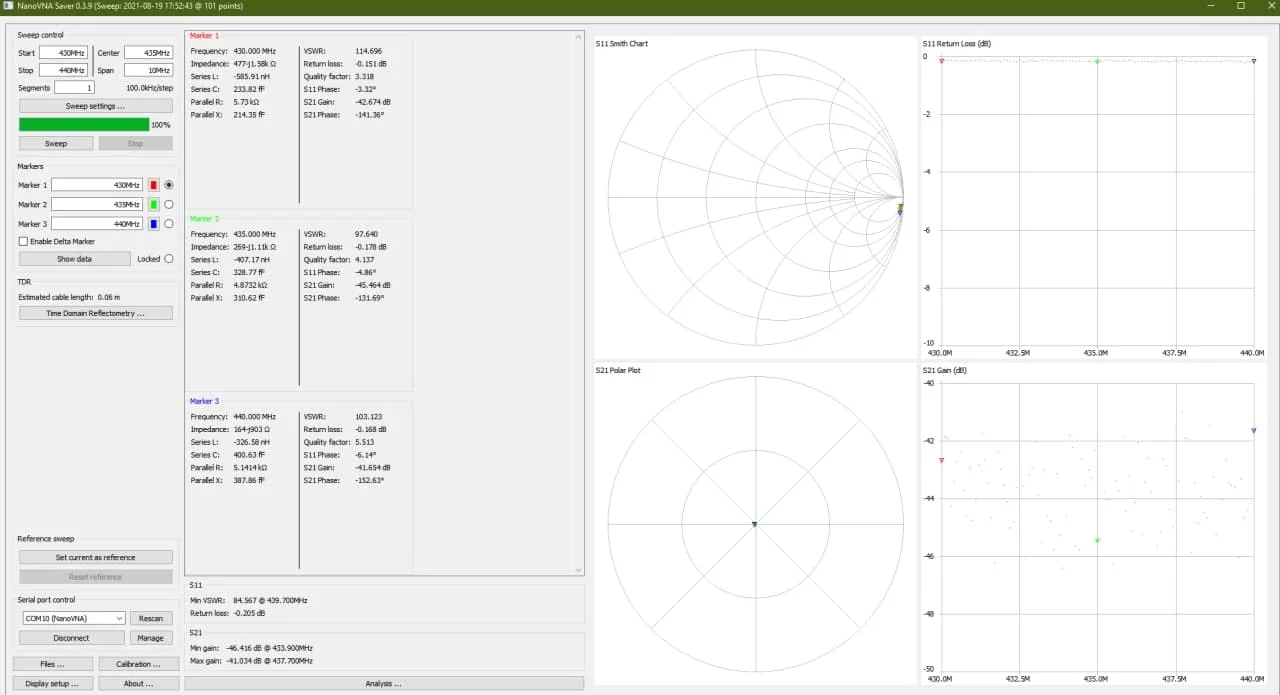1280x695 pixels.
Task: Select the Marker 3 radio button
Action: (169, 224)
